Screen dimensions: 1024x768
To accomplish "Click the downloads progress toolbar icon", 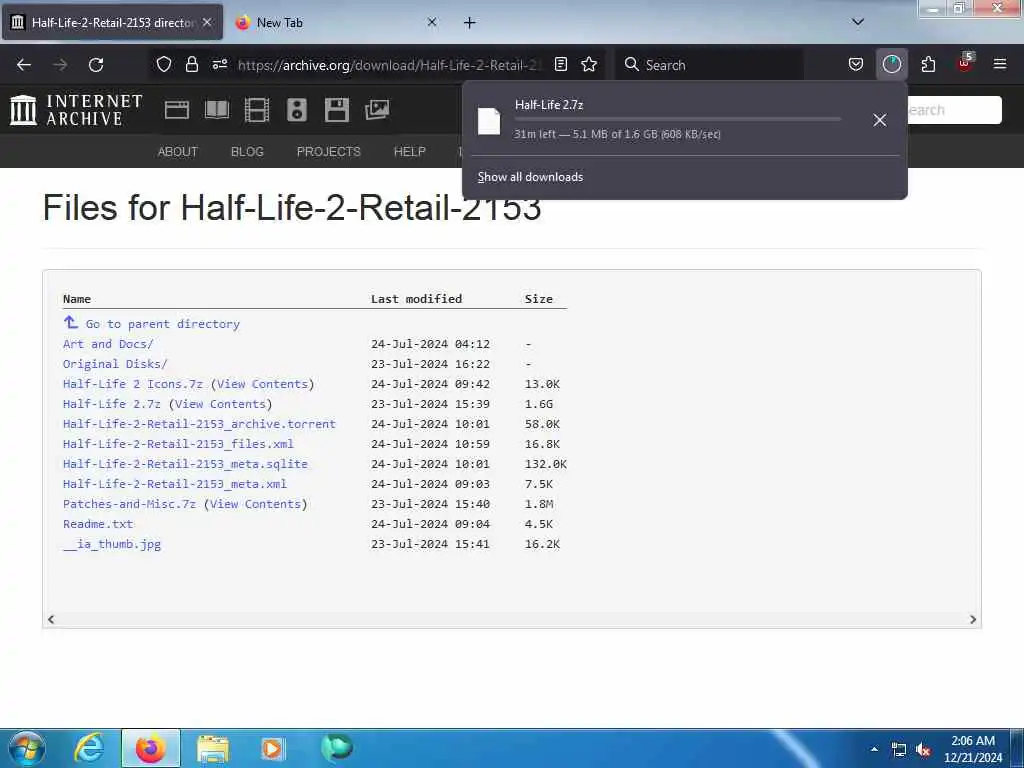I will tap(891, 64).
